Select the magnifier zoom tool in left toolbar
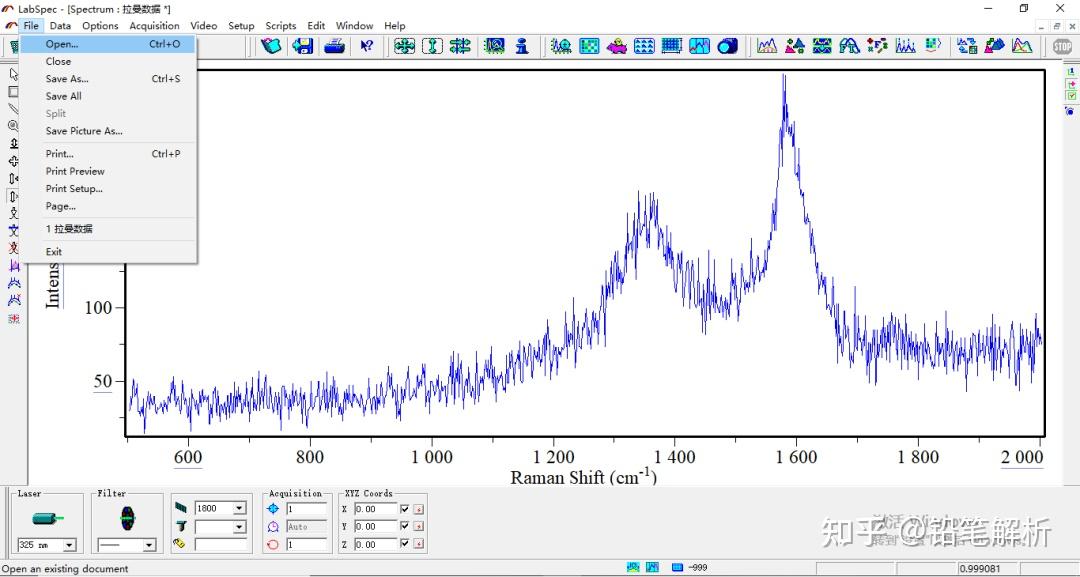This screenshot has height=577, width=1080. [14, 126]
